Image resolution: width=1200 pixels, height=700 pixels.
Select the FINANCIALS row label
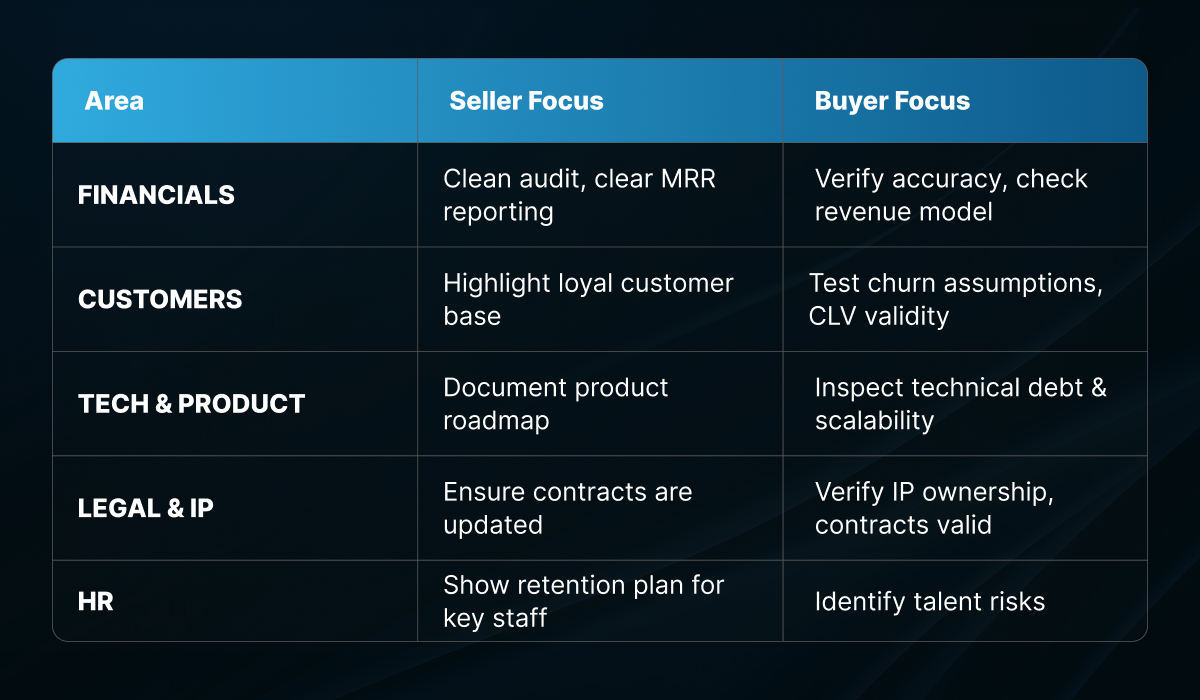coord(156,195)
